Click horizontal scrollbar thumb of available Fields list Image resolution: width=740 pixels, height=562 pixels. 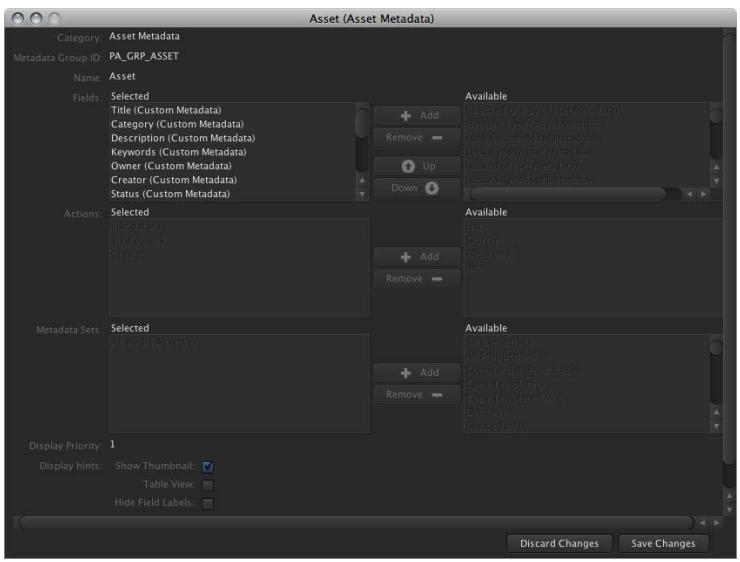point(568,194)
